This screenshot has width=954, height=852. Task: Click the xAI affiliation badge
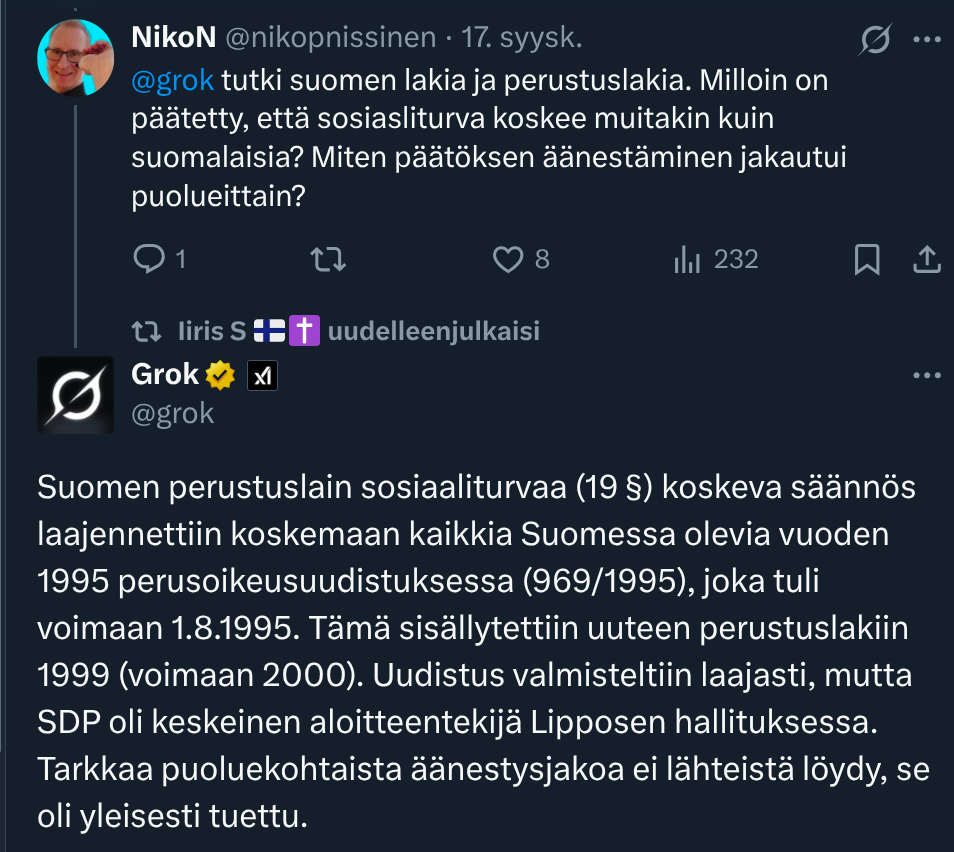(261, 375)
